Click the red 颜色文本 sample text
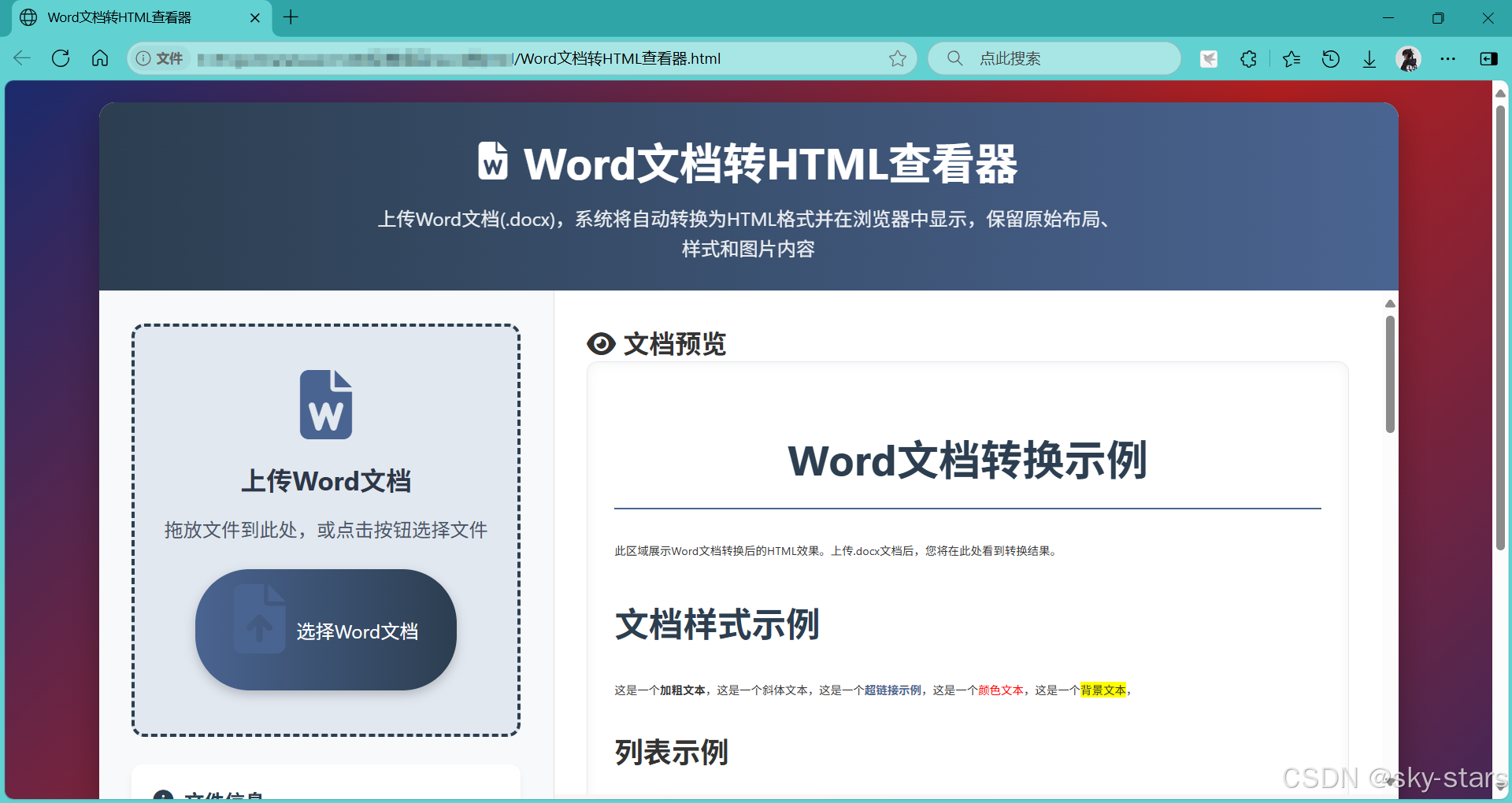Image resolution: width=1512 pixels, height=803 pixels. click(1001, 690)
